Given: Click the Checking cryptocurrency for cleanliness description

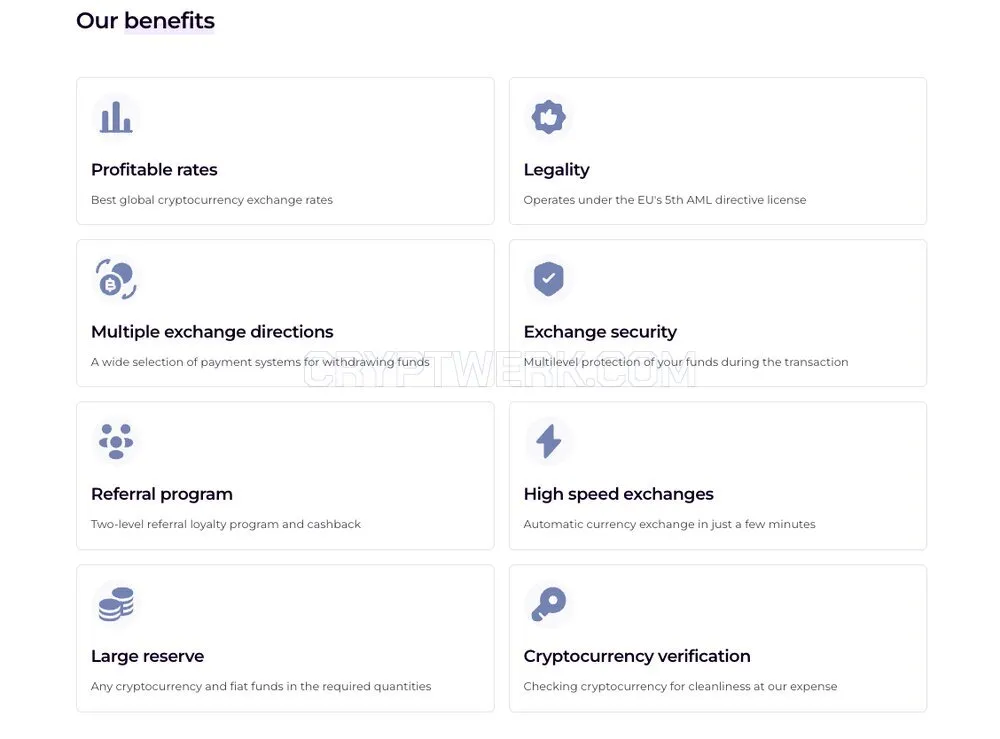Looking at the screenshot, I should (x=680, y=687).
